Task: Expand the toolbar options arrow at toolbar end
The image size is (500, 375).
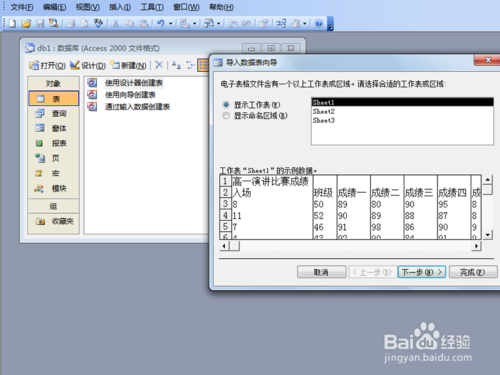Action: (330, 24)
